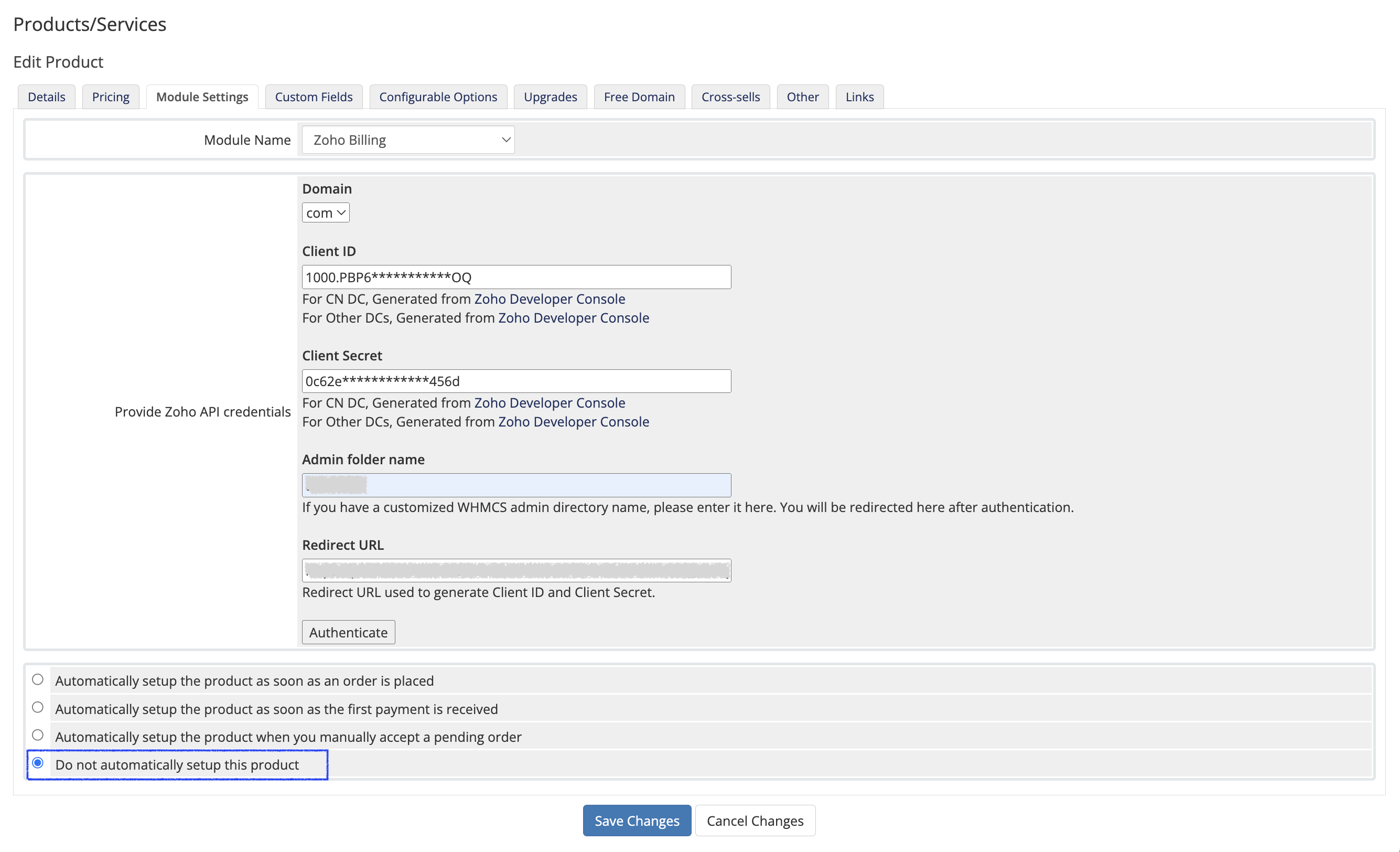Select Do not automatically setup this product

[38, 763]
